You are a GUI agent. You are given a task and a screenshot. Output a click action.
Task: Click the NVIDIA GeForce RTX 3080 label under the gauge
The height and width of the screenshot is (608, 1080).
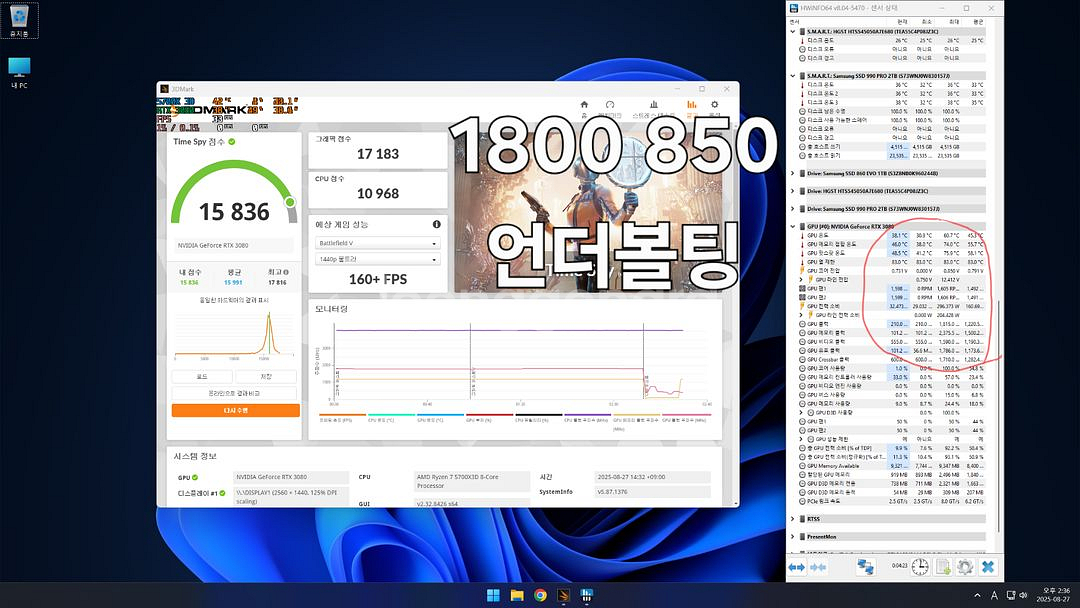(x=213, y=245)
